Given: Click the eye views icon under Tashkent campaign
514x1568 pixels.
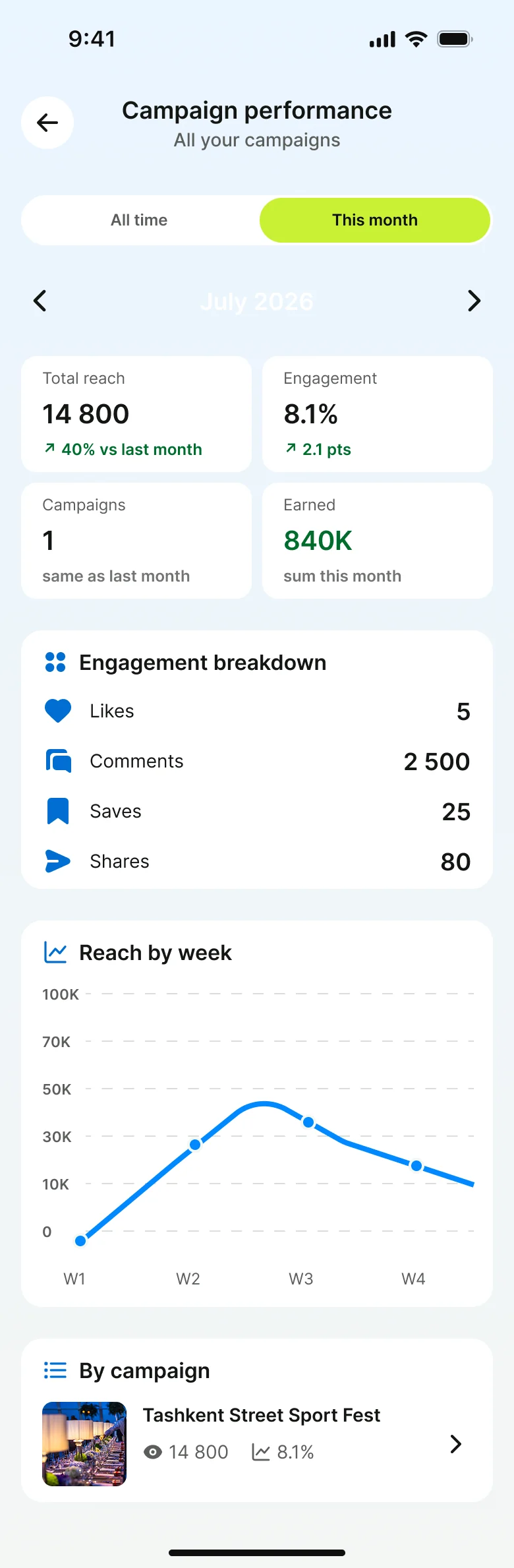Looking at the screenshot, I should pos(153,1452).
